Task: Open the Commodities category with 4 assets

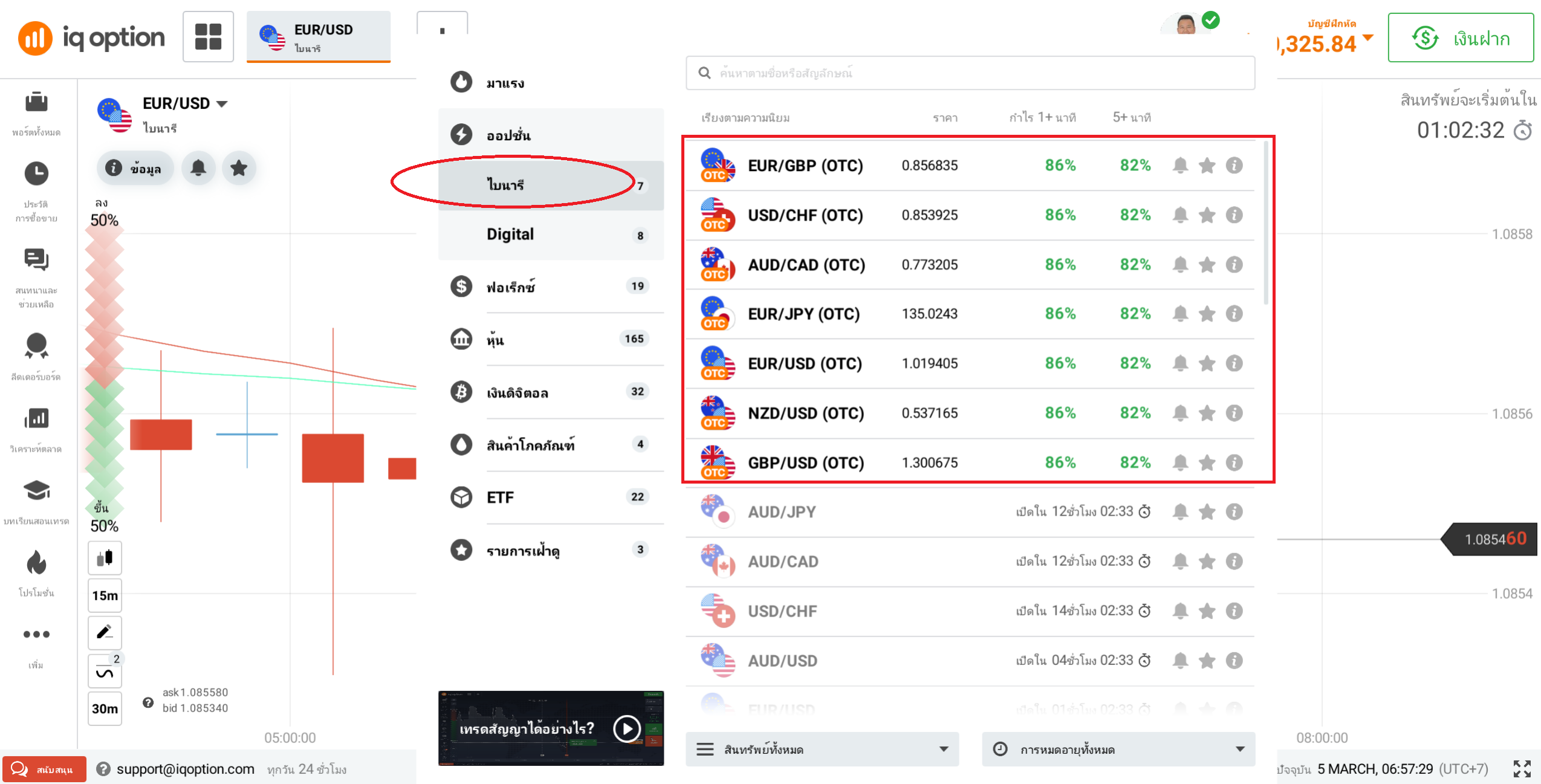Action: coord(551,445)
